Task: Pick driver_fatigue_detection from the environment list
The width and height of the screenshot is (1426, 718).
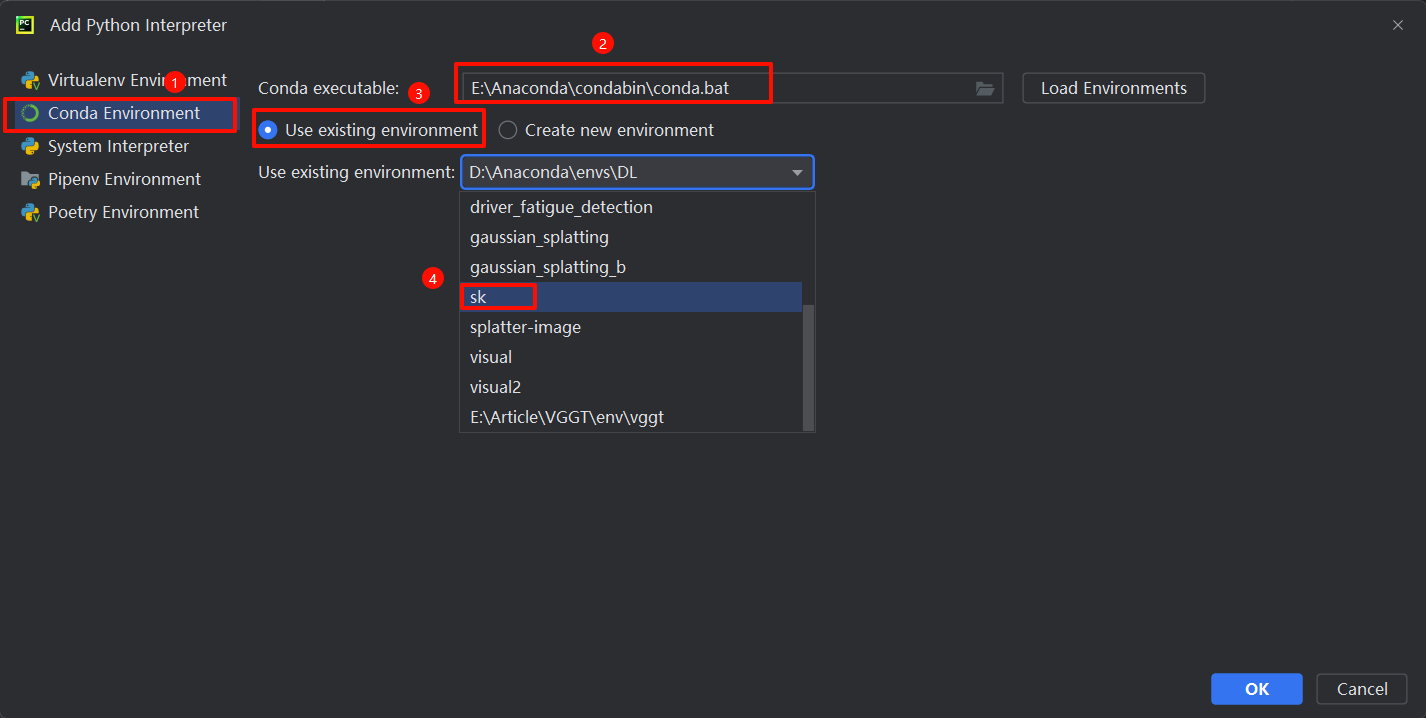Action: pos(631,207)
